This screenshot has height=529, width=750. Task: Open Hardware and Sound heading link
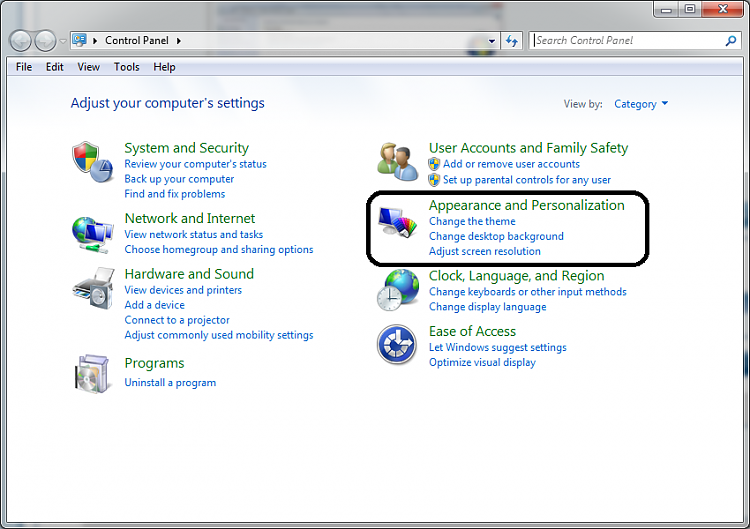(x=189, y=274)
